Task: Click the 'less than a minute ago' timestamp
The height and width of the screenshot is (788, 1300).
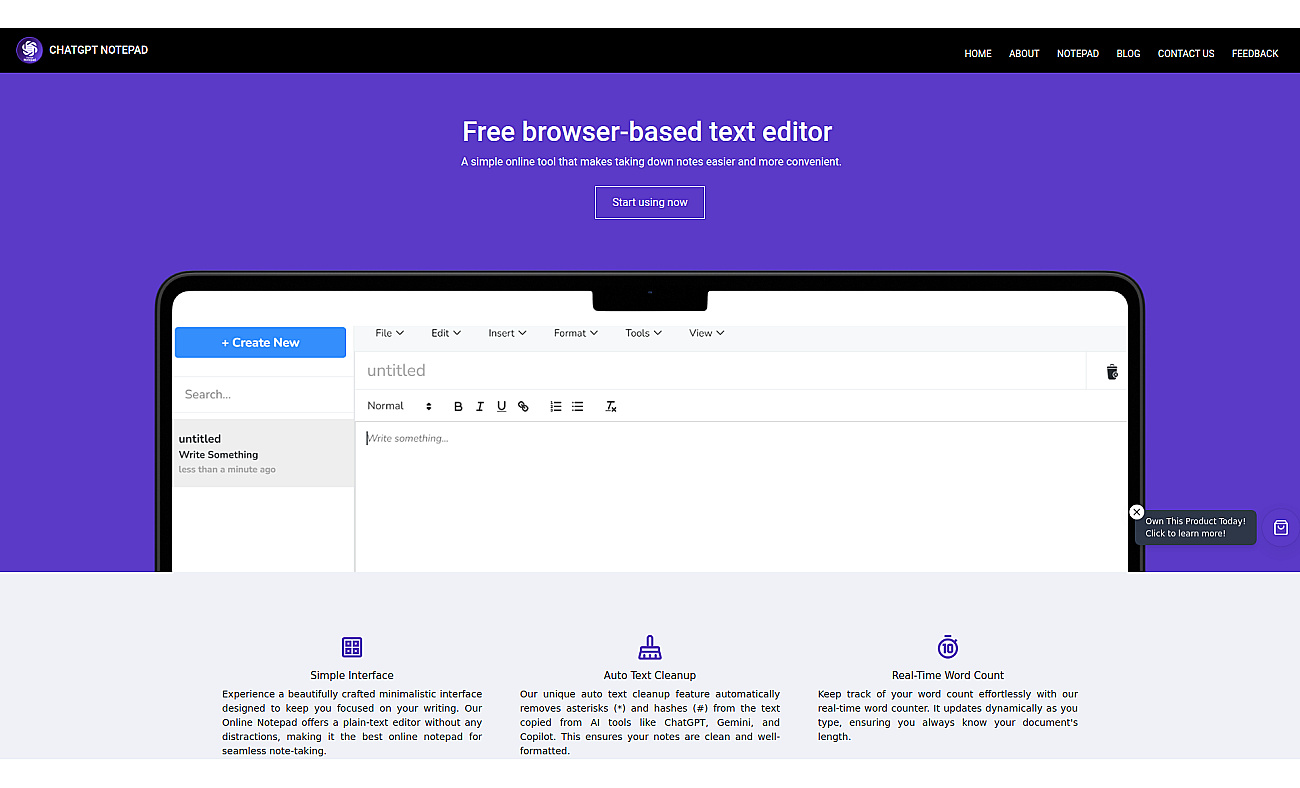Action: tap(227, 469)
